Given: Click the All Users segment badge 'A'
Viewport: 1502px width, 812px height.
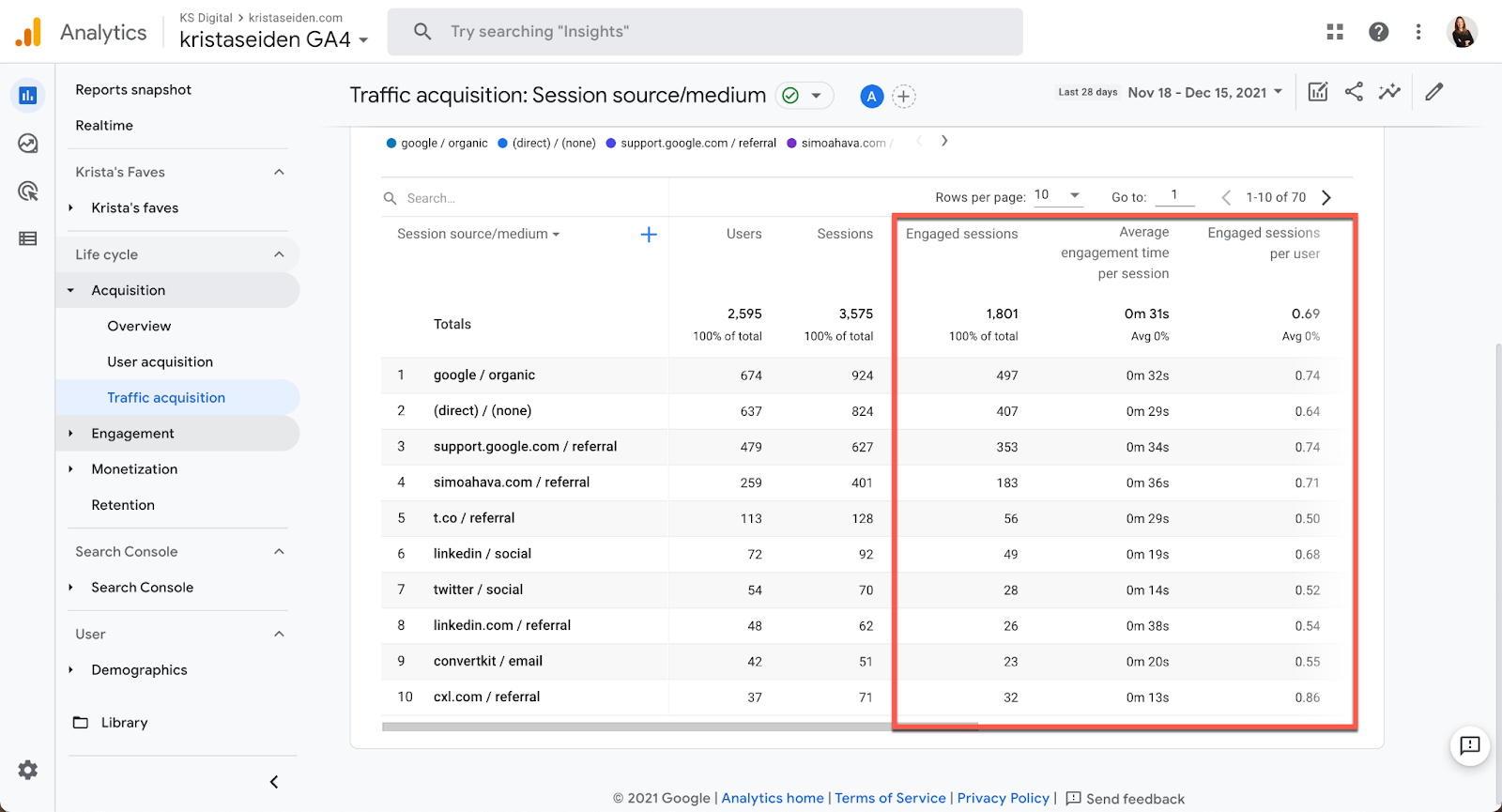Looking at the screenshot, I should click(x=872, y=96).
